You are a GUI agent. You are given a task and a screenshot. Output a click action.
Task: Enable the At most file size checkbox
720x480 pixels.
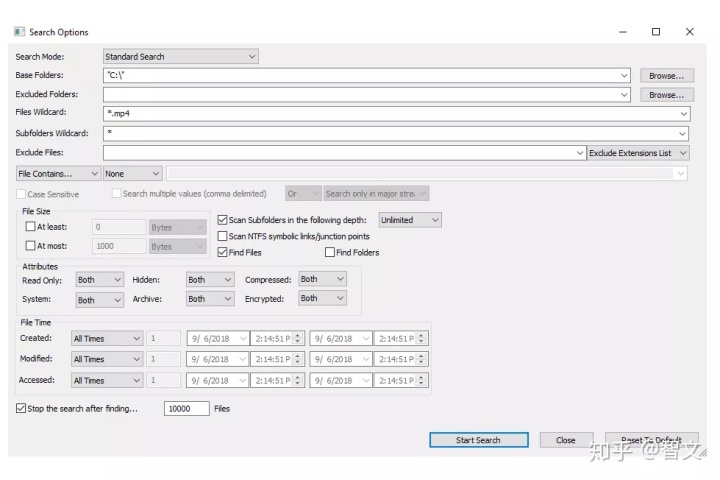[30, 246]
